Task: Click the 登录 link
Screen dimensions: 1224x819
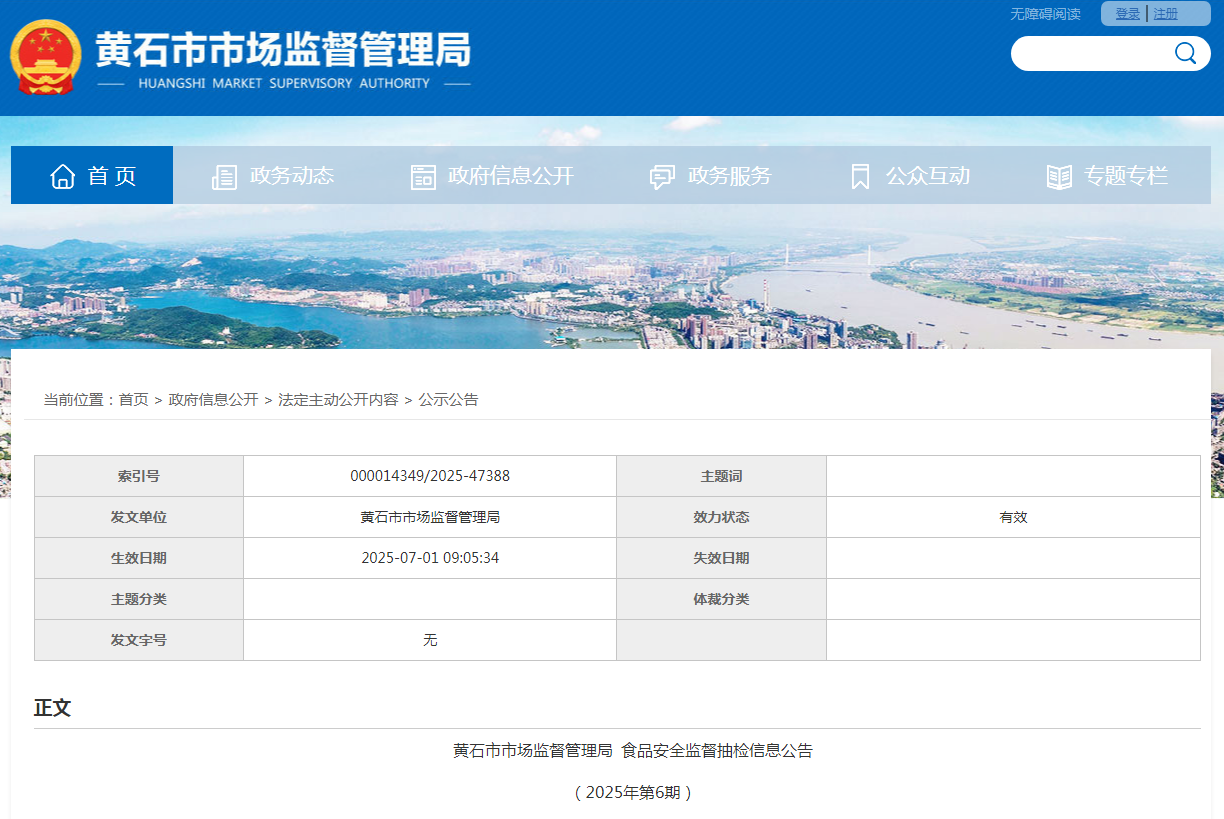Action: [x=1128, y=14]
